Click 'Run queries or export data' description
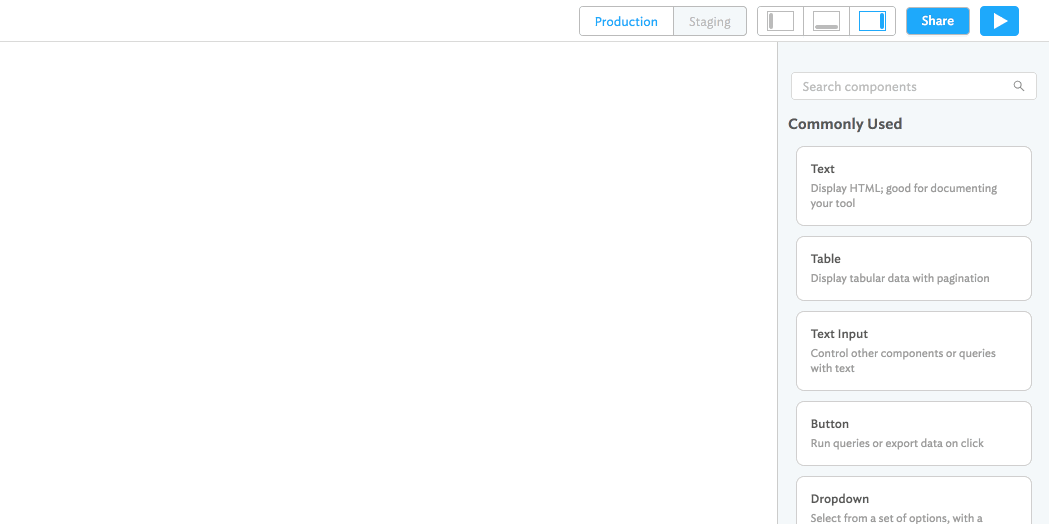Image resolution: width=1049 pixels, height=524 pixels. click(897, 444)
